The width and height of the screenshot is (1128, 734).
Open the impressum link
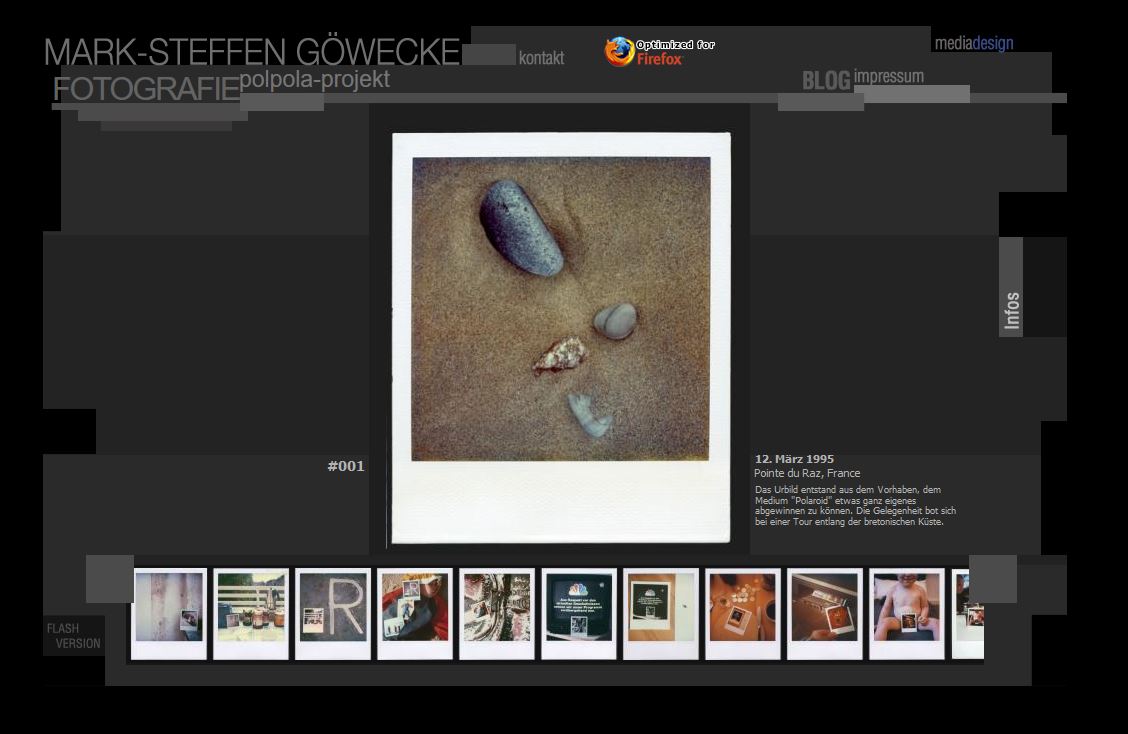(888, 76)
